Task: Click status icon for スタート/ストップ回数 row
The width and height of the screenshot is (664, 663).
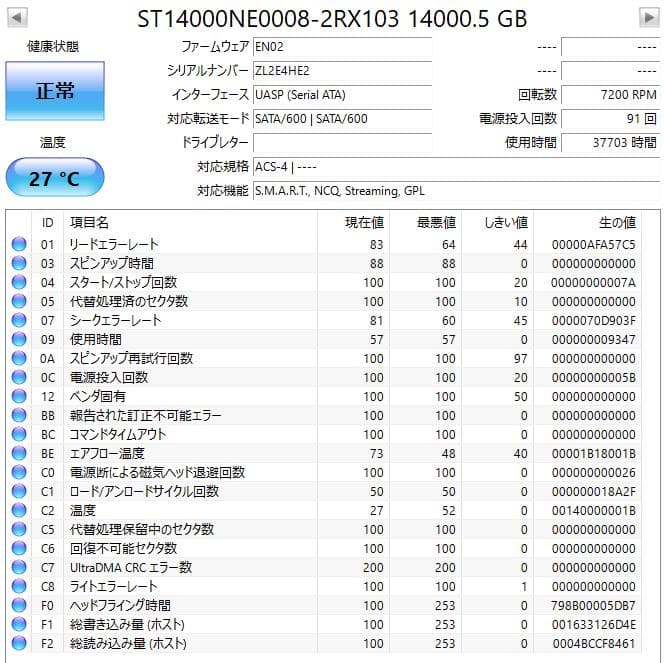Action: coord(19,282)
